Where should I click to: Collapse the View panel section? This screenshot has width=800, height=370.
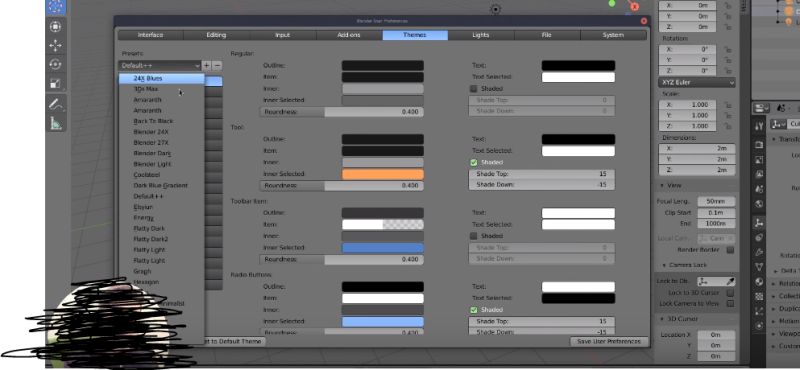coord(662,186)
